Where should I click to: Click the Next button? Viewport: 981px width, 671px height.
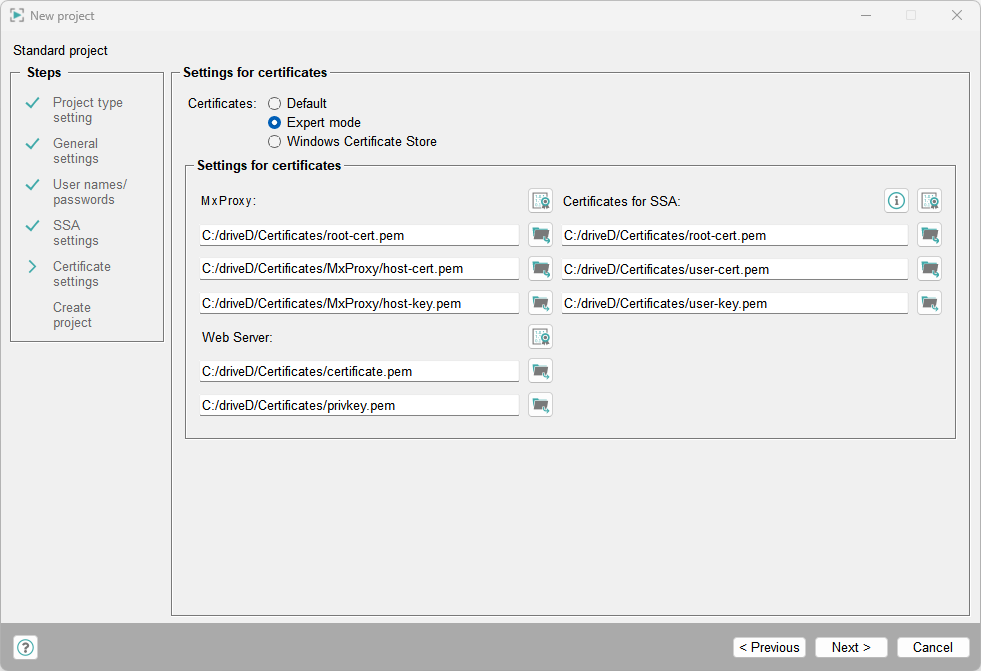click(x=851, y=647)
